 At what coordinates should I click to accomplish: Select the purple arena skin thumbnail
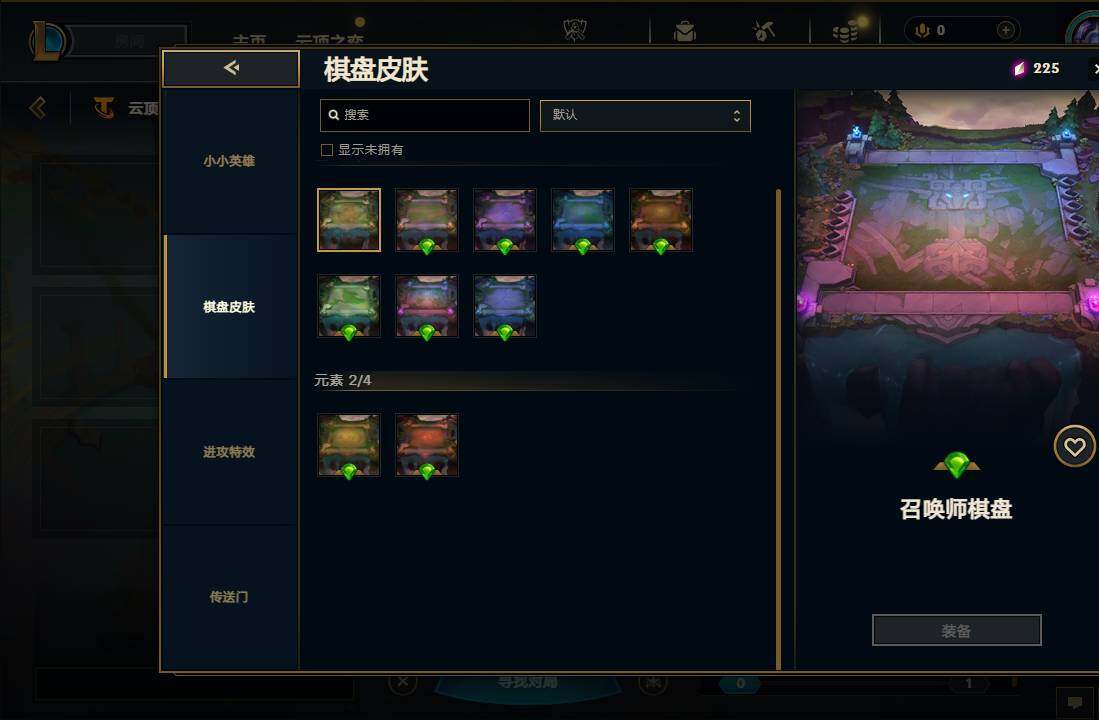[504, 220]
